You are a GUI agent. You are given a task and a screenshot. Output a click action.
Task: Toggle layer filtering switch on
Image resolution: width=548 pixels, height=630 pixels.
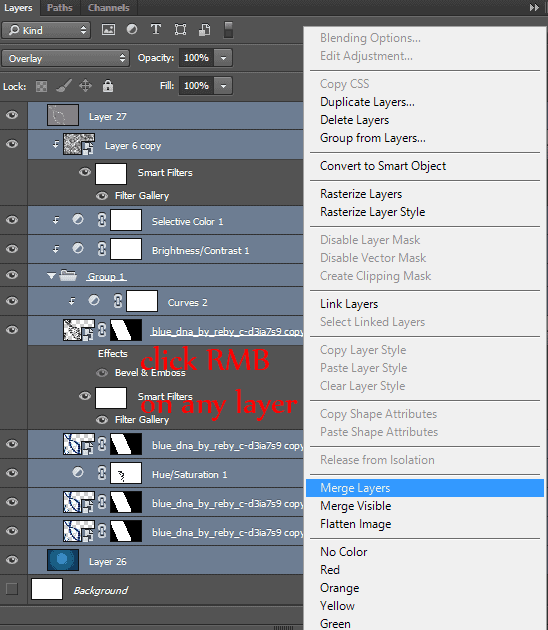click(228, 30)
